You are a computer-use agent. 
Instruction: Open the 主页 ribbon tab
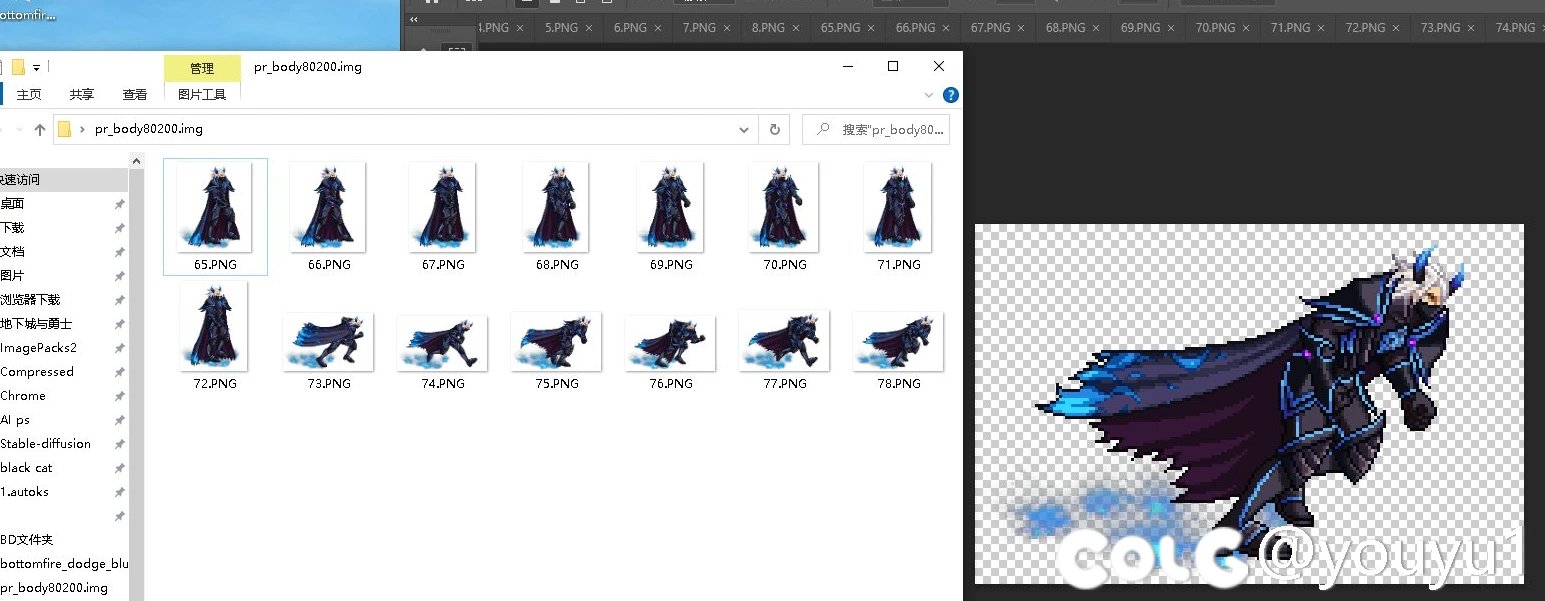[x=29, y=94]
